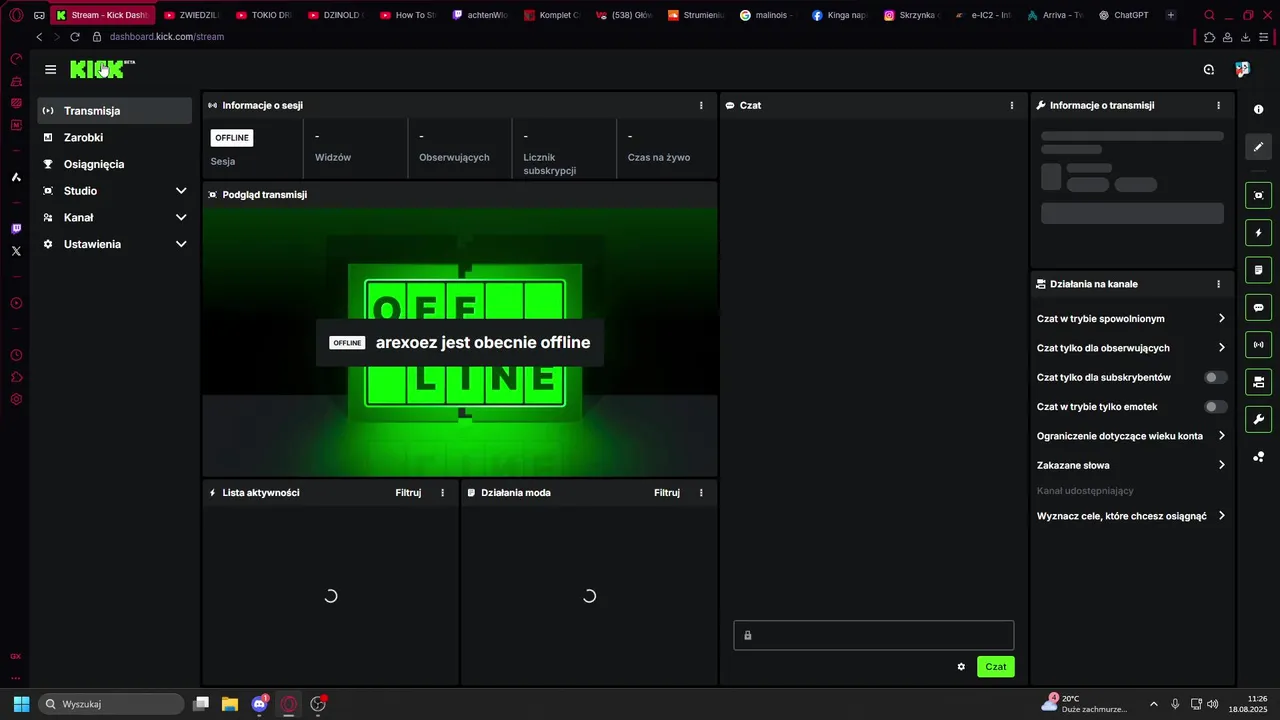Click the search icon beside the avatar
The width and height of the screenshot is (1280, 720).
(x=1209, y=69)
